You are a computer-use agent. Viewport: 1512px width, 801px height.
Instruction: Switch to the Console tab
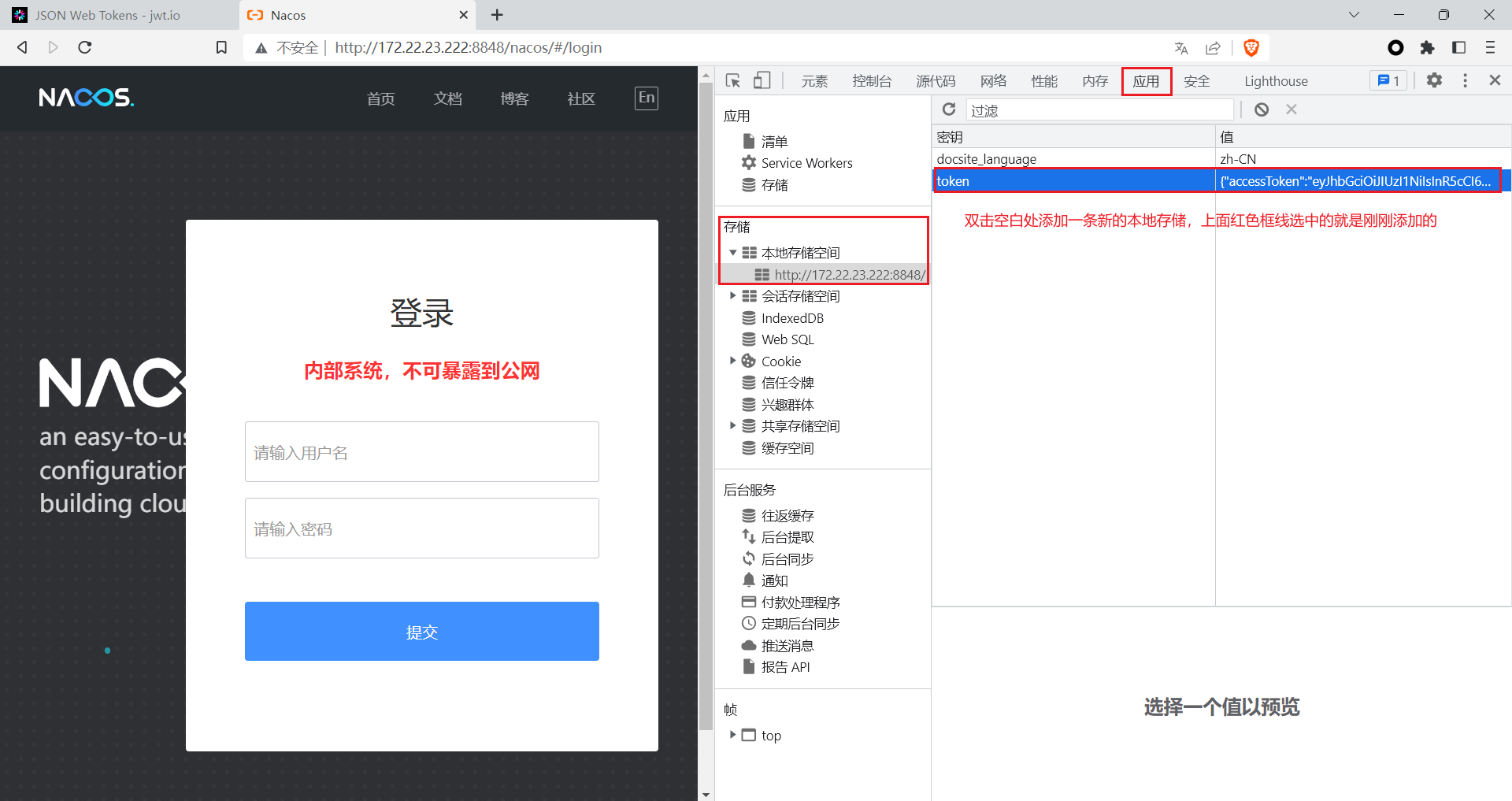coord(872,81)
